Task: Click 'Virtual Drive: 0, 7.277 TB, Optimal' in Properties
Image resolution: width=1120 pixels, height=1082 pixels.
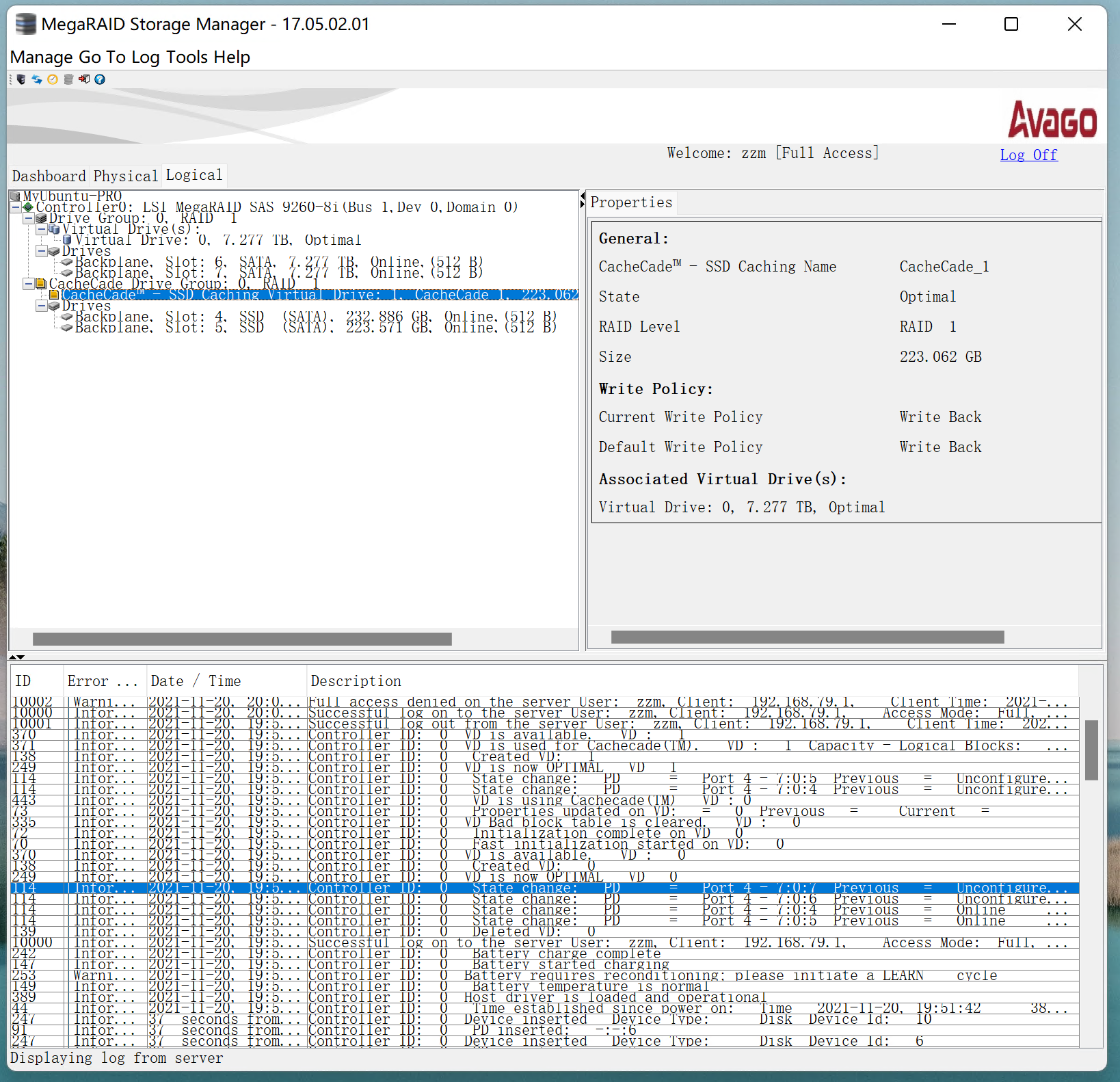Action: click(x=742, y=507)
